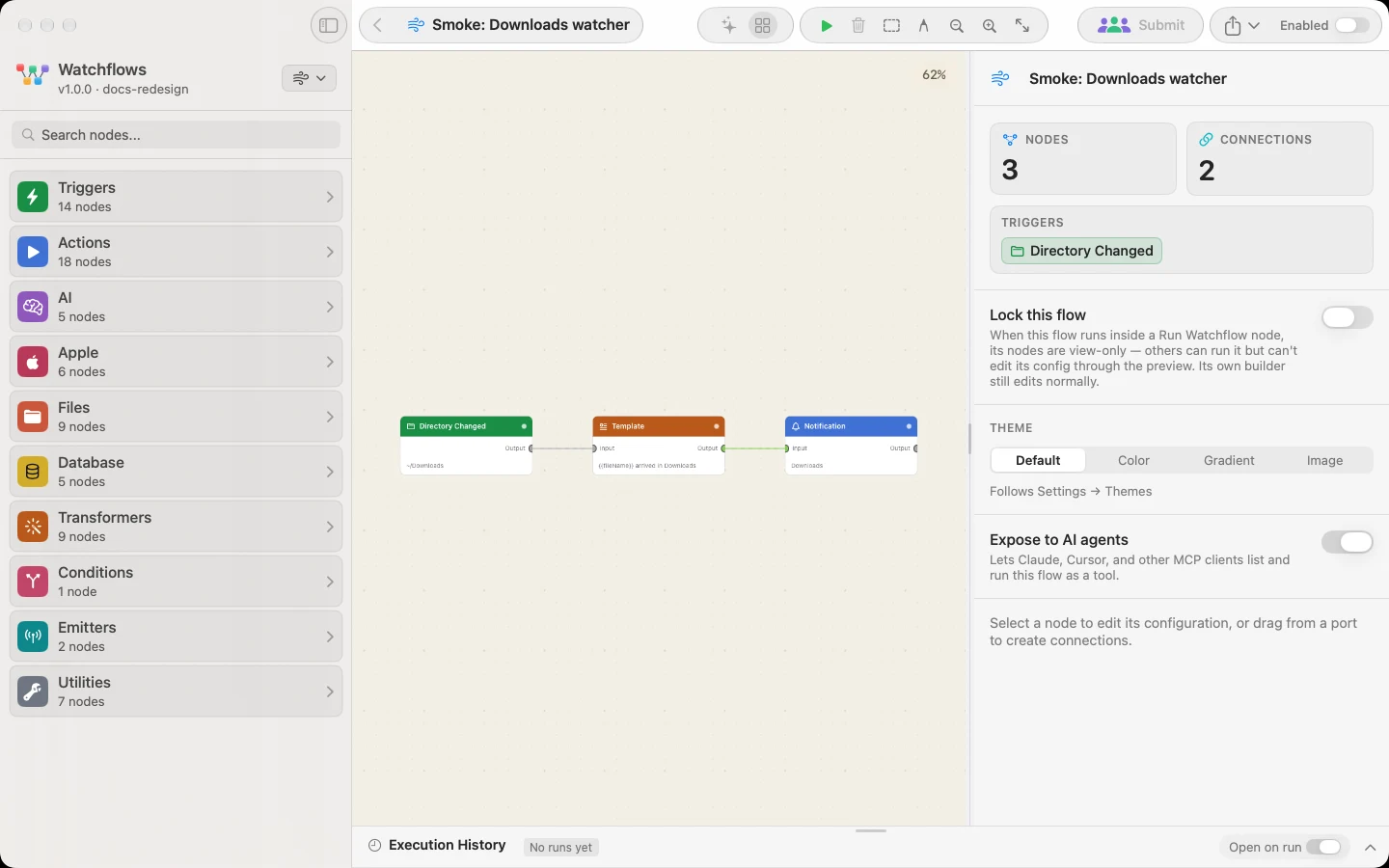Open the share export icon
This screenshot has height=868, width=1389.
click(1233, 26)
